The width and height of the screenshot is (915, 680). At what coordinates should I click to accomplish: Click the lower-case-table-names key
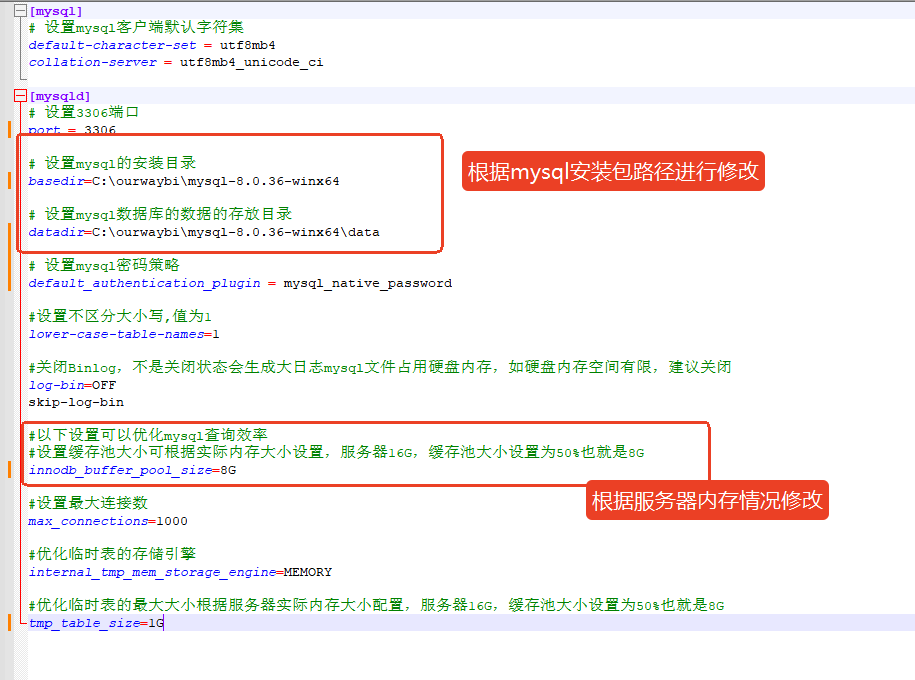point(116,334)
